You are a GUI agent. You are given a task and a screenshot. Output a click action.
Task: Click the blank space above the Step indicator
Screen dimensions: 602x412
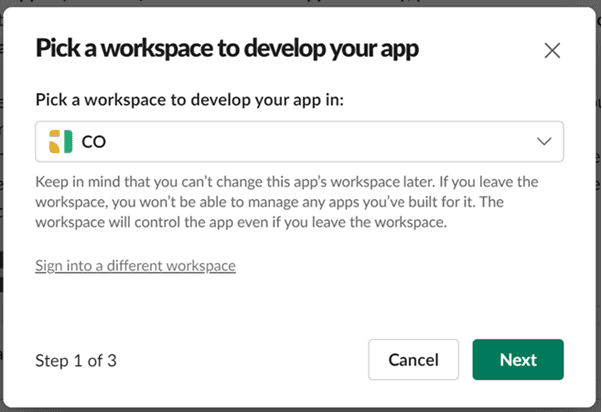click(150, 315)
